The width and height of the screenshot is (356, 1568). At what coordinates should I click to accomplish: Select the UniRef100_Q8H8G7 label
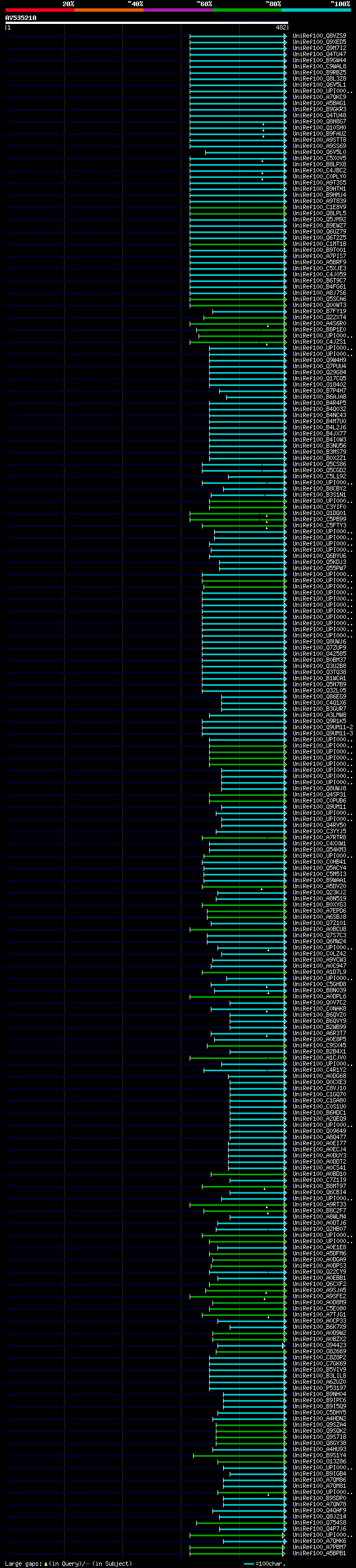point(319,122)
